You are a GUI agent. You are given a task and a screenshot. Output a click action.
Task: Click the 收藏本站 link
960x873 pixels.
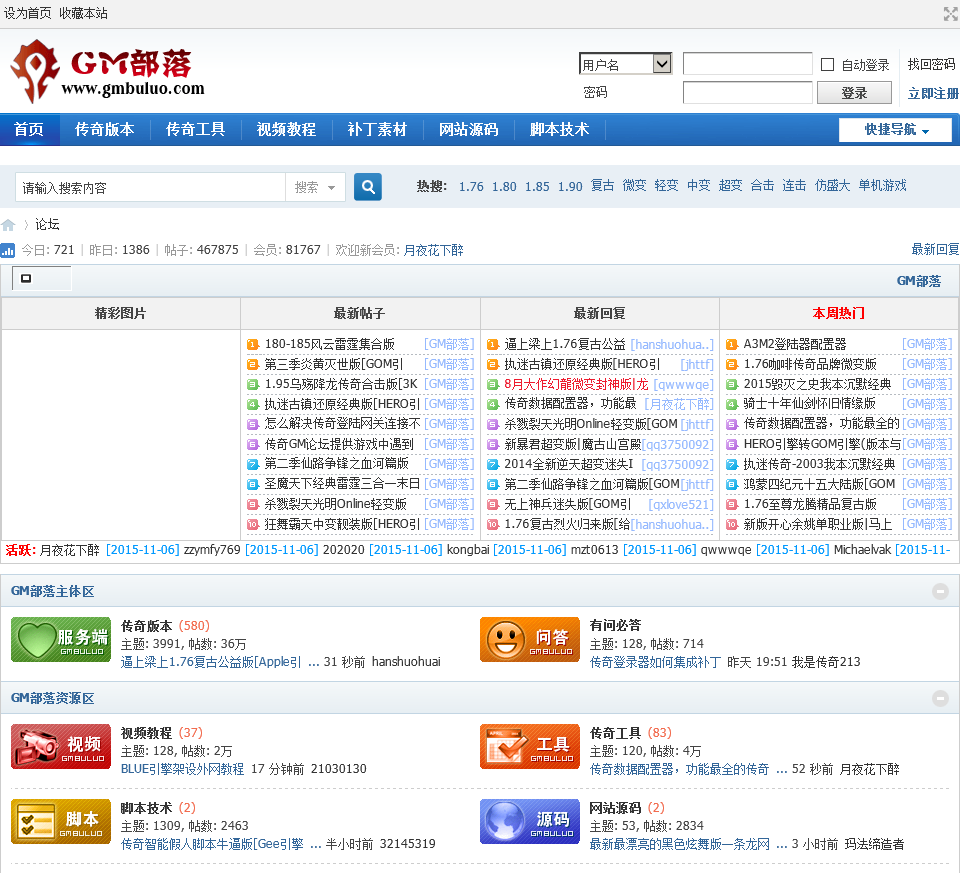[84, 13]
